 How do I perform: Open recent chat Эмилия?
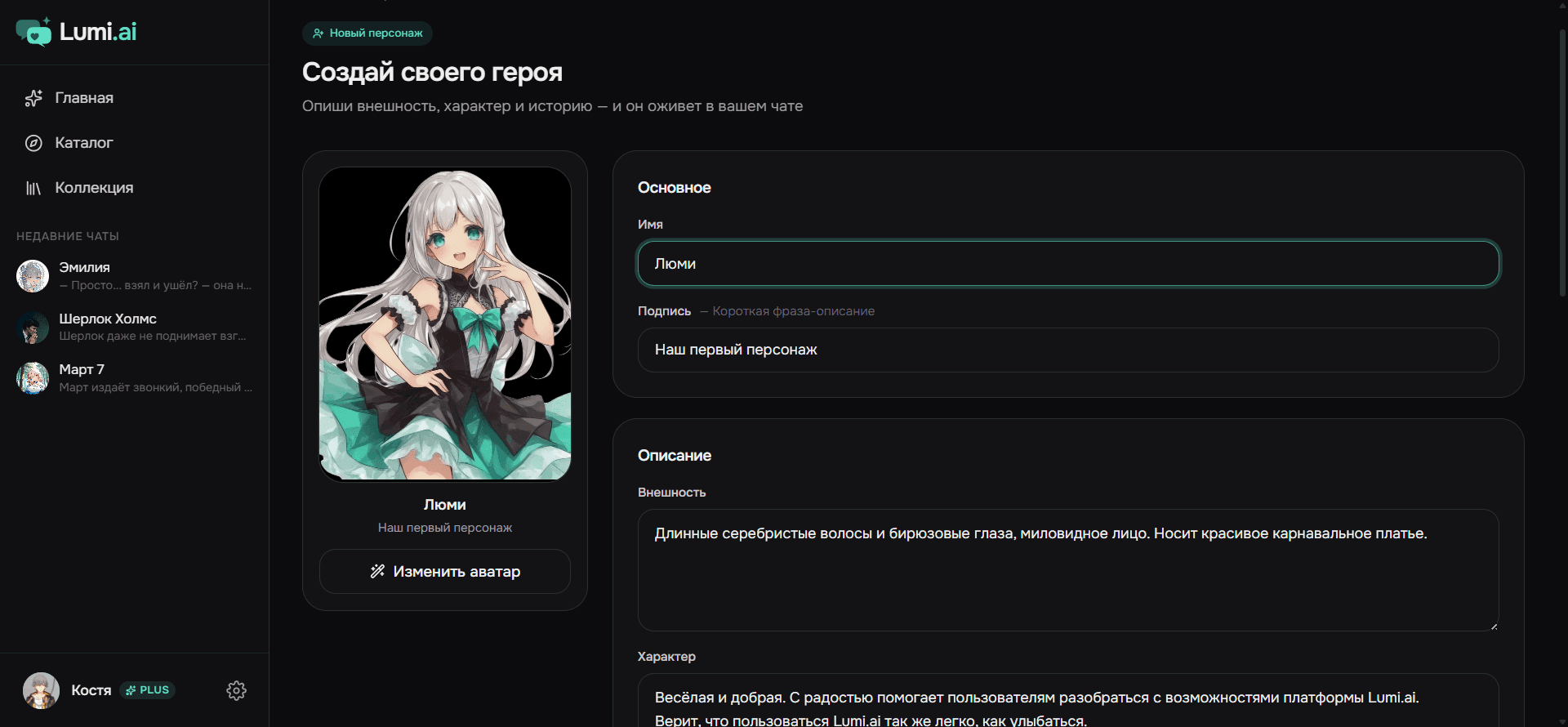click(x=135, y=276)
